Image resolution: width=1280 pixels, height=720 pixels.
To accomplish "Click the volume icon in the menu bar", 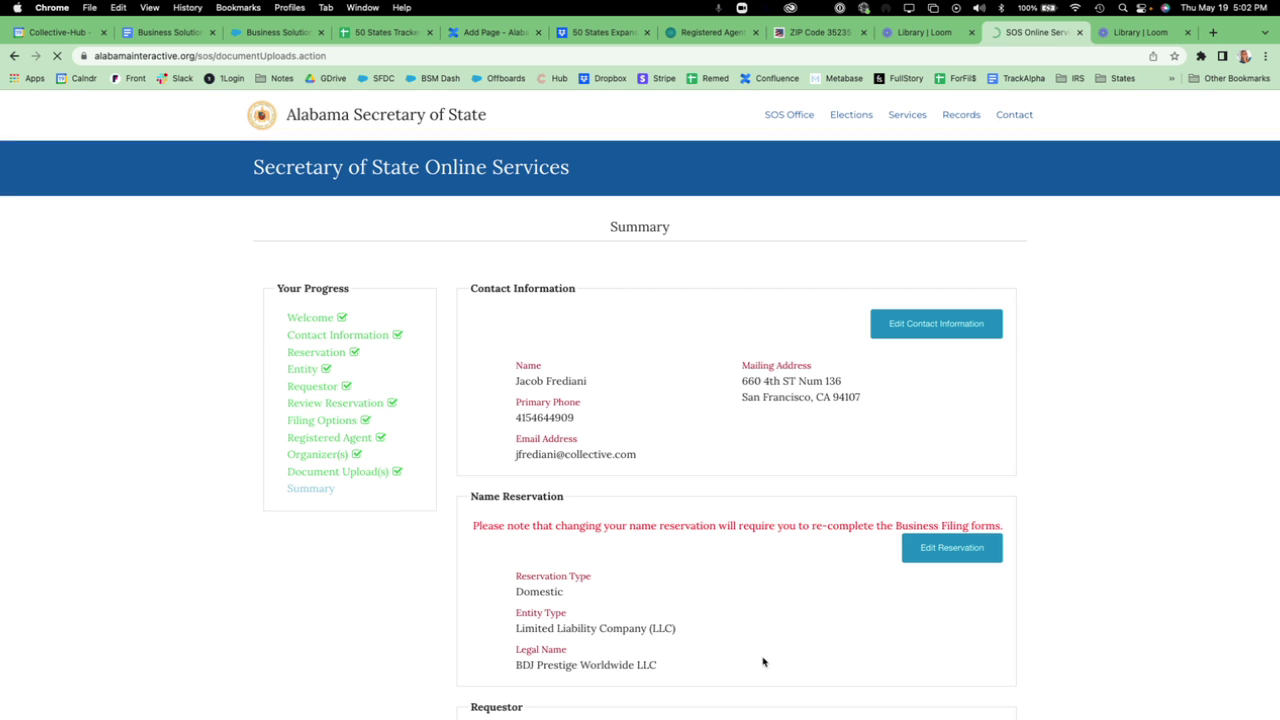I will pyautogui.click(x=979, y=8).
